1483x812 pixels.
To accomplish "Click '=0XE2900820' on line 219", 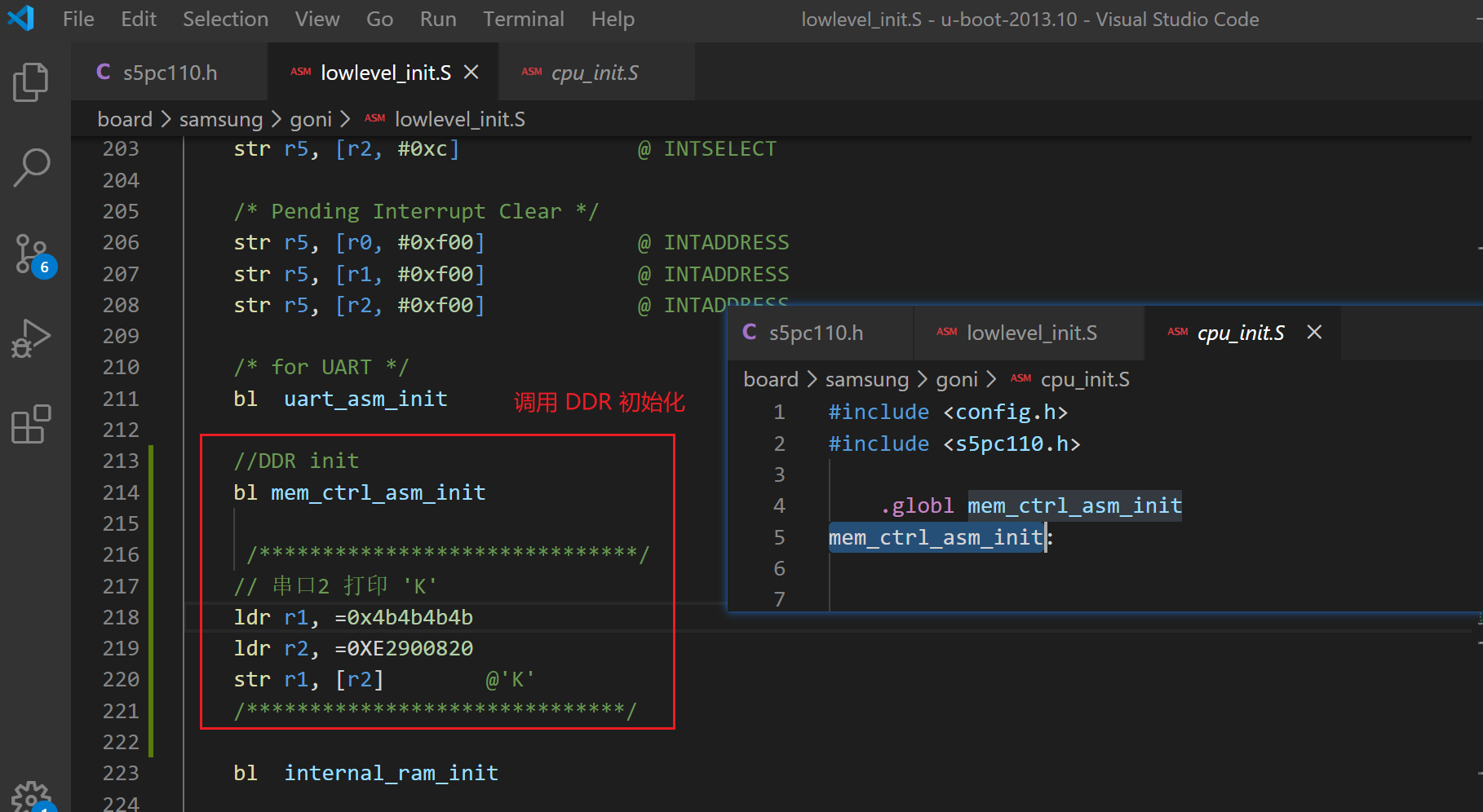I will (x=404, y=648).
